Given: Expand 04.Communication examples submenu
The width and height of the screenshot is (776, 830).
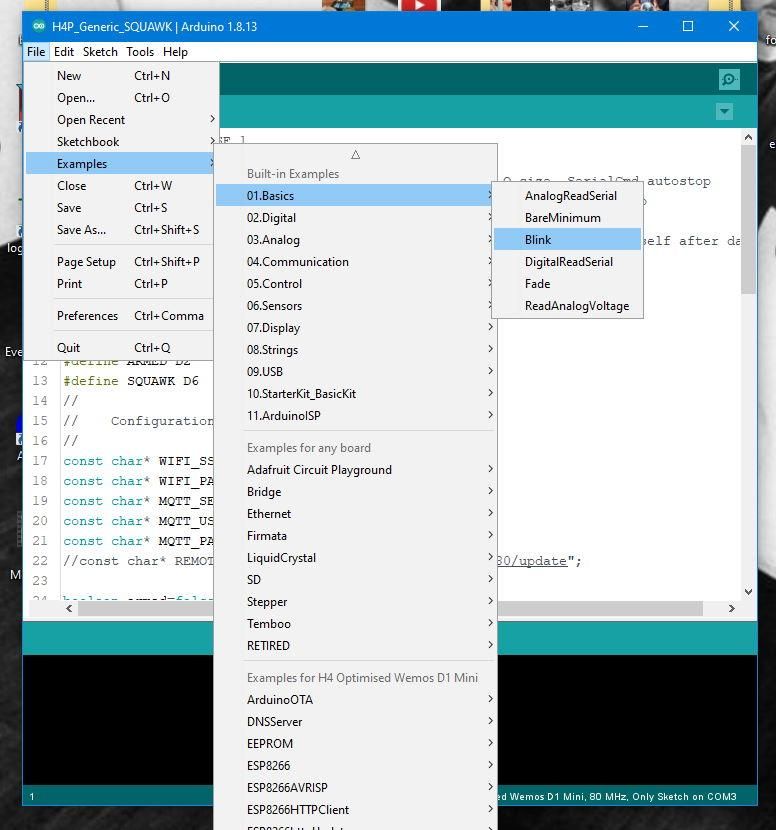Looking at the screenshot, I should [355, 261].
